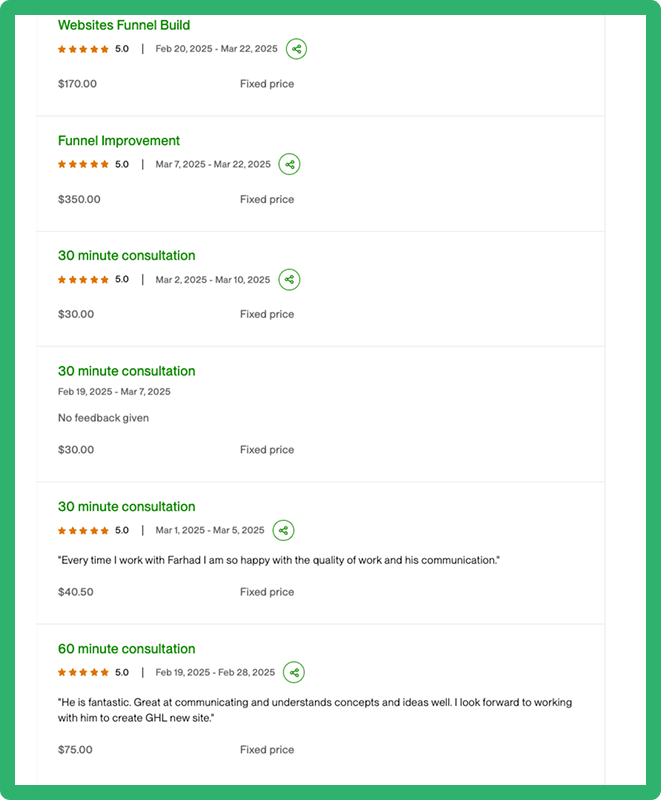Open the 30 minute consultation priced $40.50
661x800 pixels.
(x=127, y=507)
